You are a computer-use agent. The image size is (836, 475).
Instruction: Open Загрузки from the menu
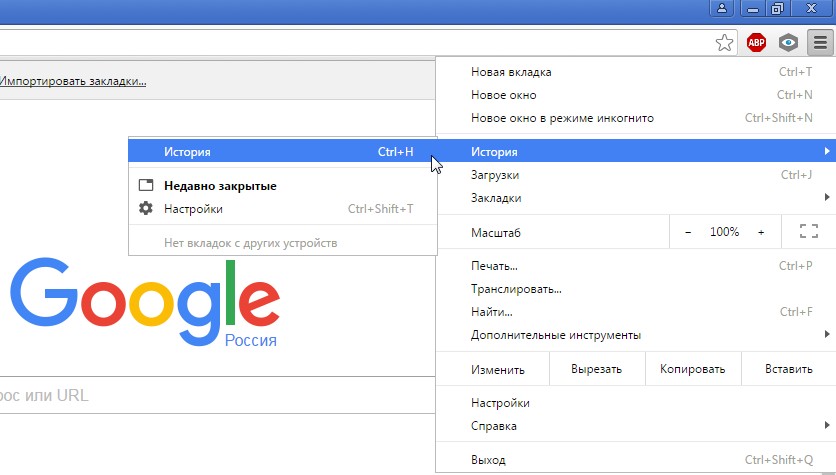coord(636,175)
